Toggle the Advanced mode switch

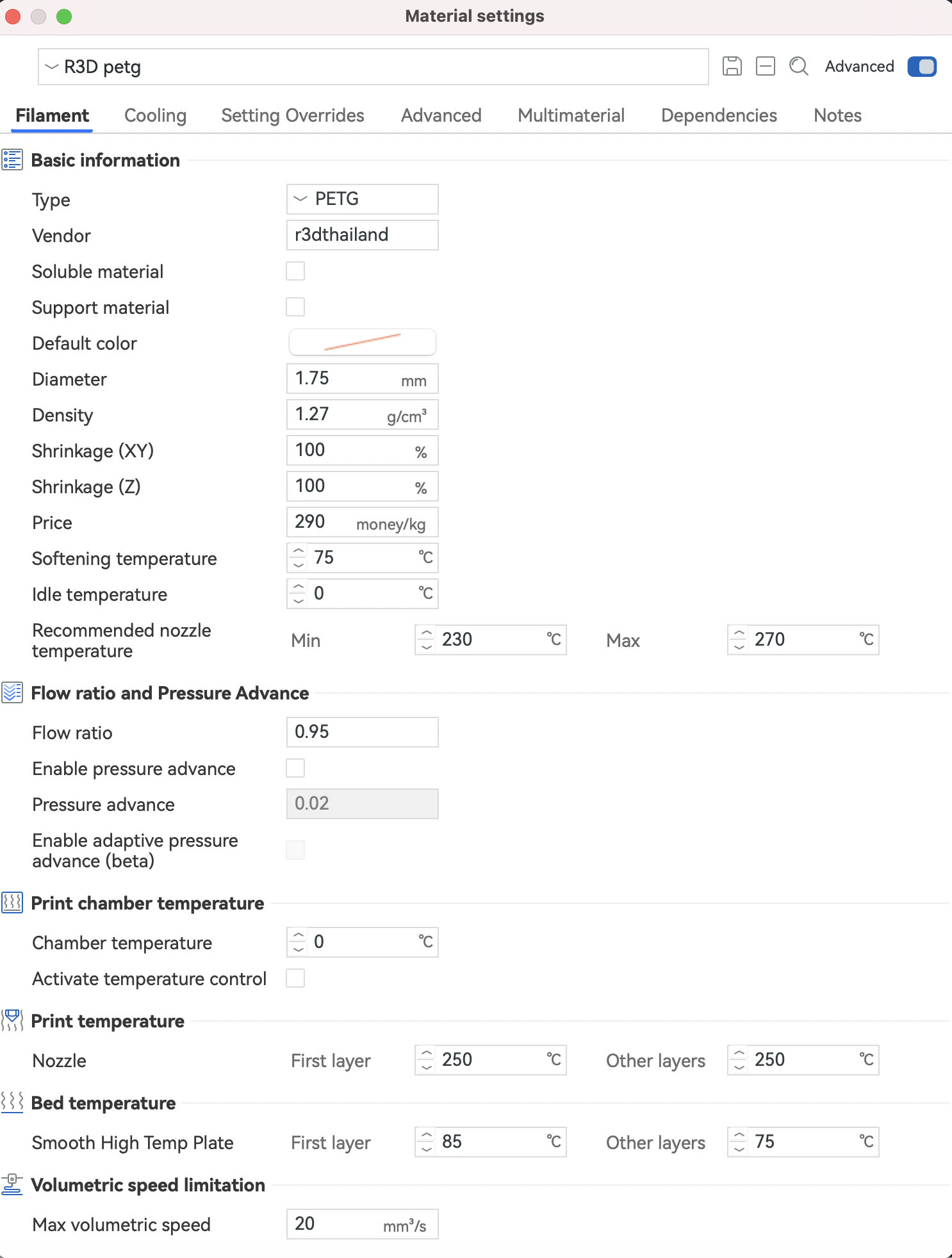[x=922, y=67]
